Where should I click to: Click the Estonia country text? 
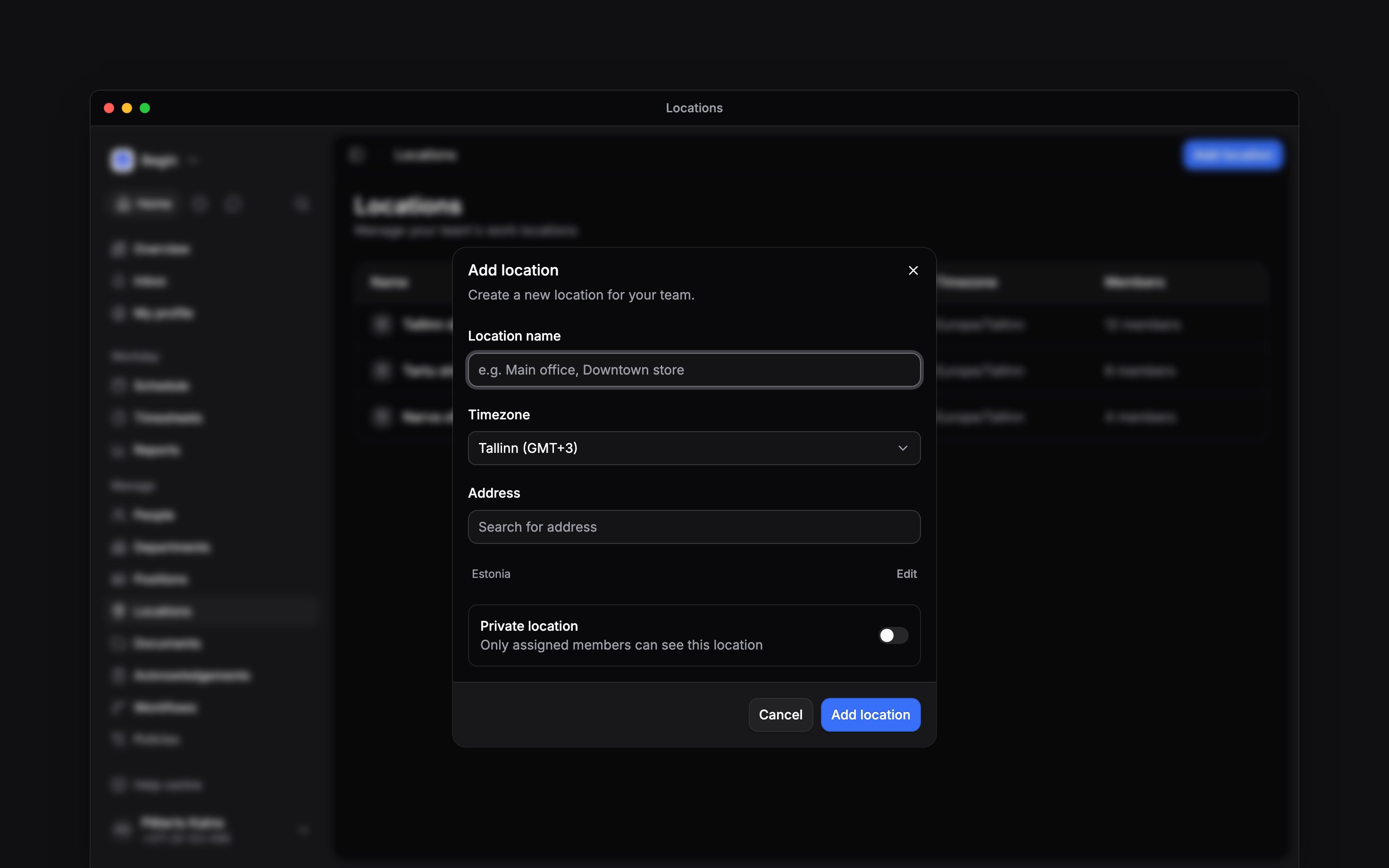[491, 574]
